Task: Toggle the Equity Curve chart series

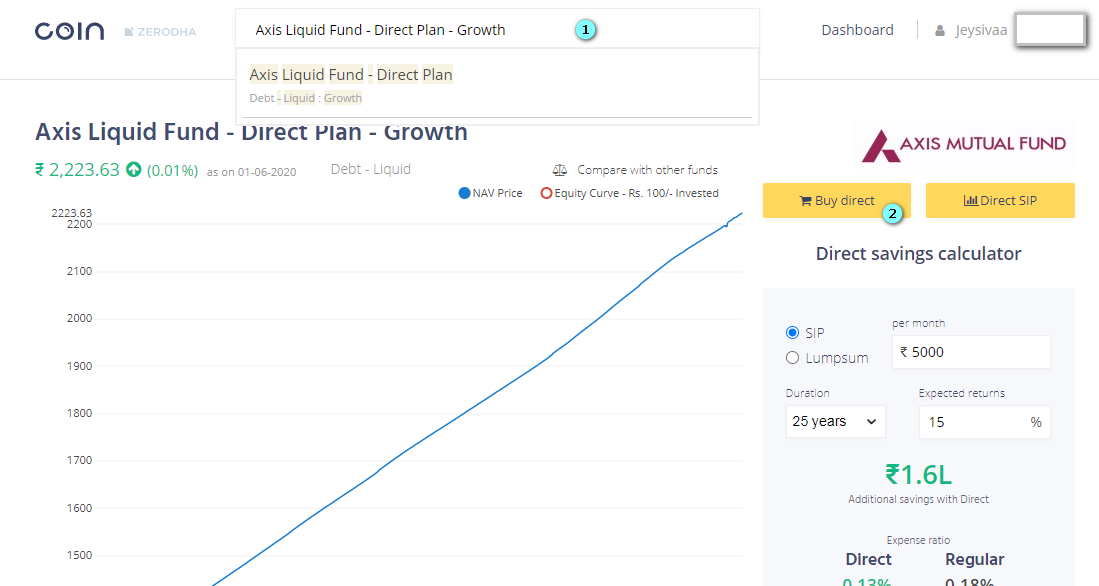Action: tap(629, 193)
